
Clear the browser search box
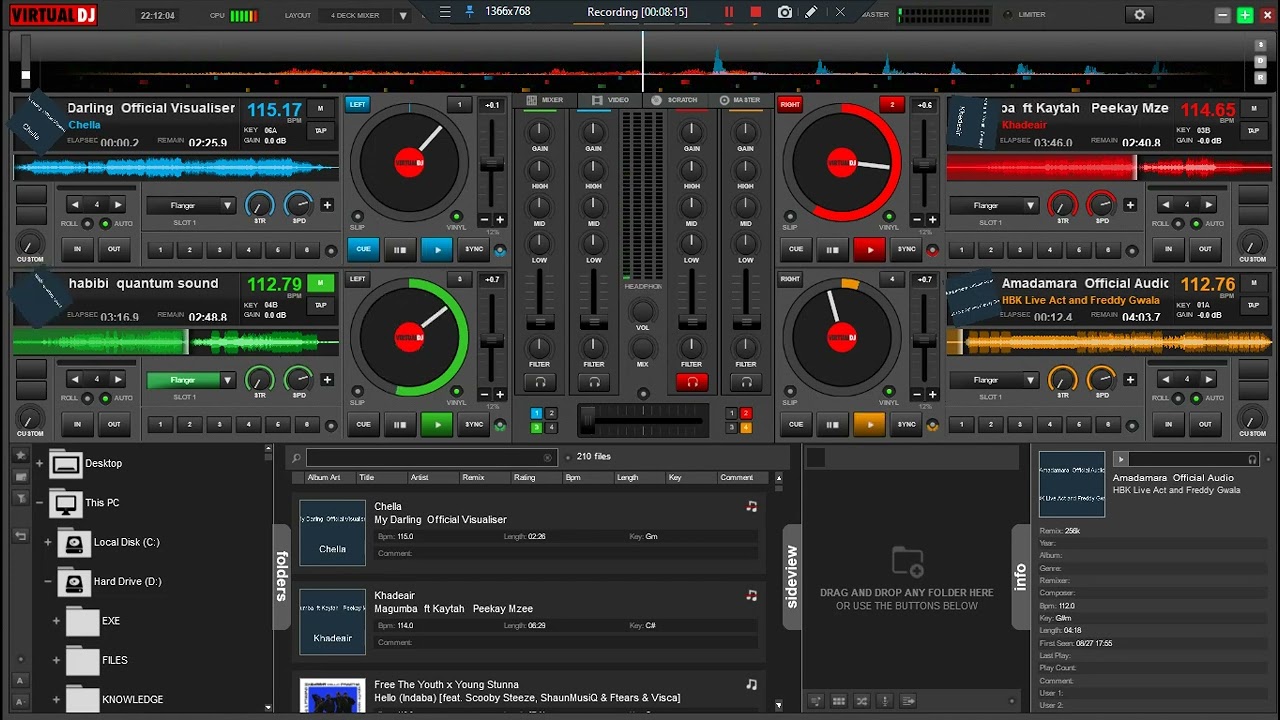tap(547, 458)
